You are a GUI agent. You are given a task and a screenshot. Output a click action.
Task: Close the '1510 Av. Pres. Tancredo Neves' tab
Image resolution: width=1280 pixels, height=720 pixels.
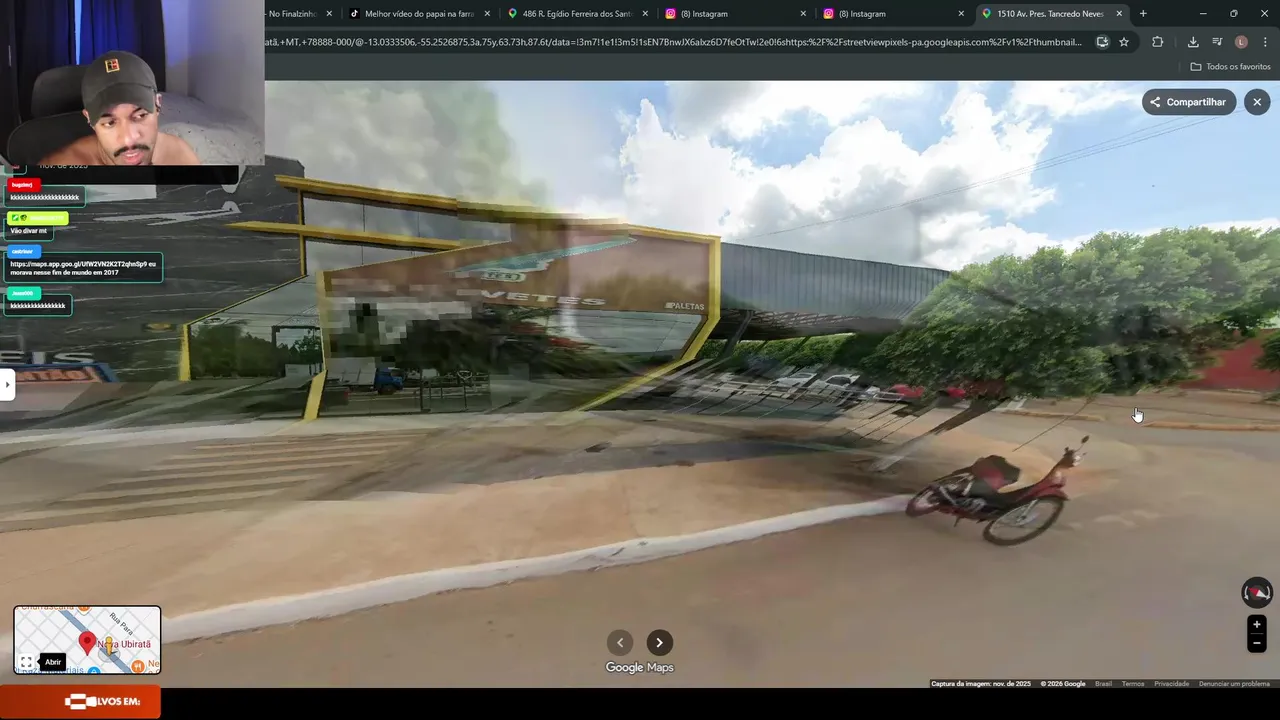point(1119,14)
